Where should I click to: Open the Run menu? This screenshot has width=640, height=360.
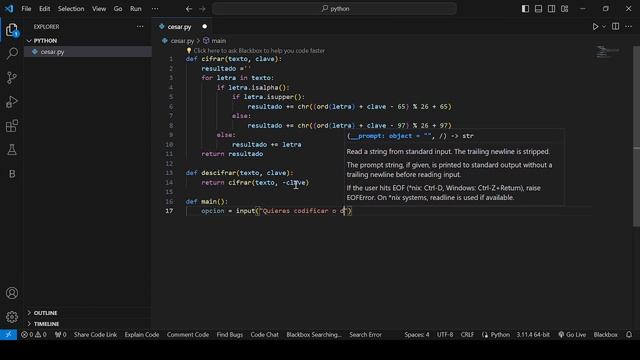click(136, 9)
